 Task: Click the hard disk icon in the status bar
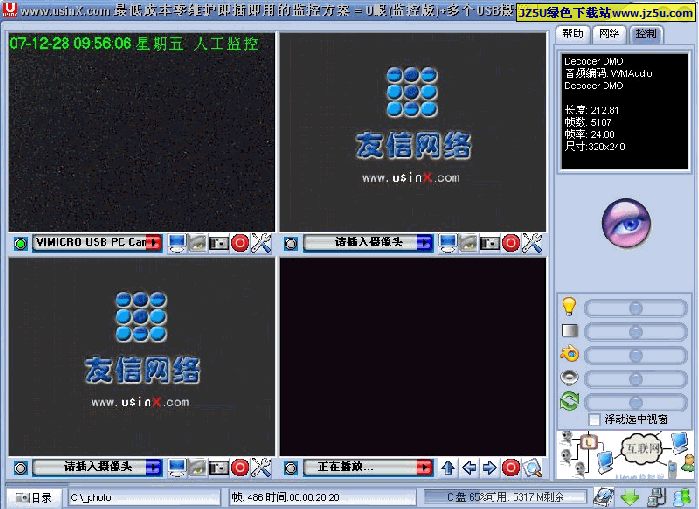(603, 497)
